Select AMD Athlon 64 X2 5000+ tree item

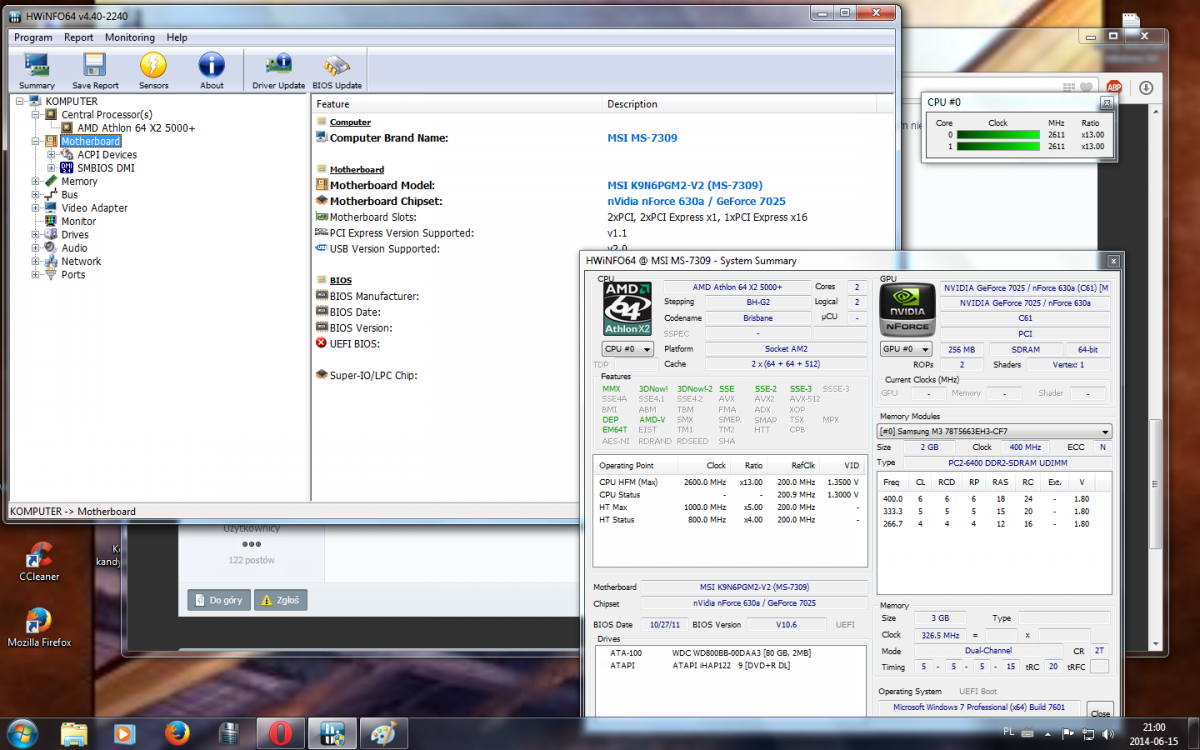pos(136,128)
